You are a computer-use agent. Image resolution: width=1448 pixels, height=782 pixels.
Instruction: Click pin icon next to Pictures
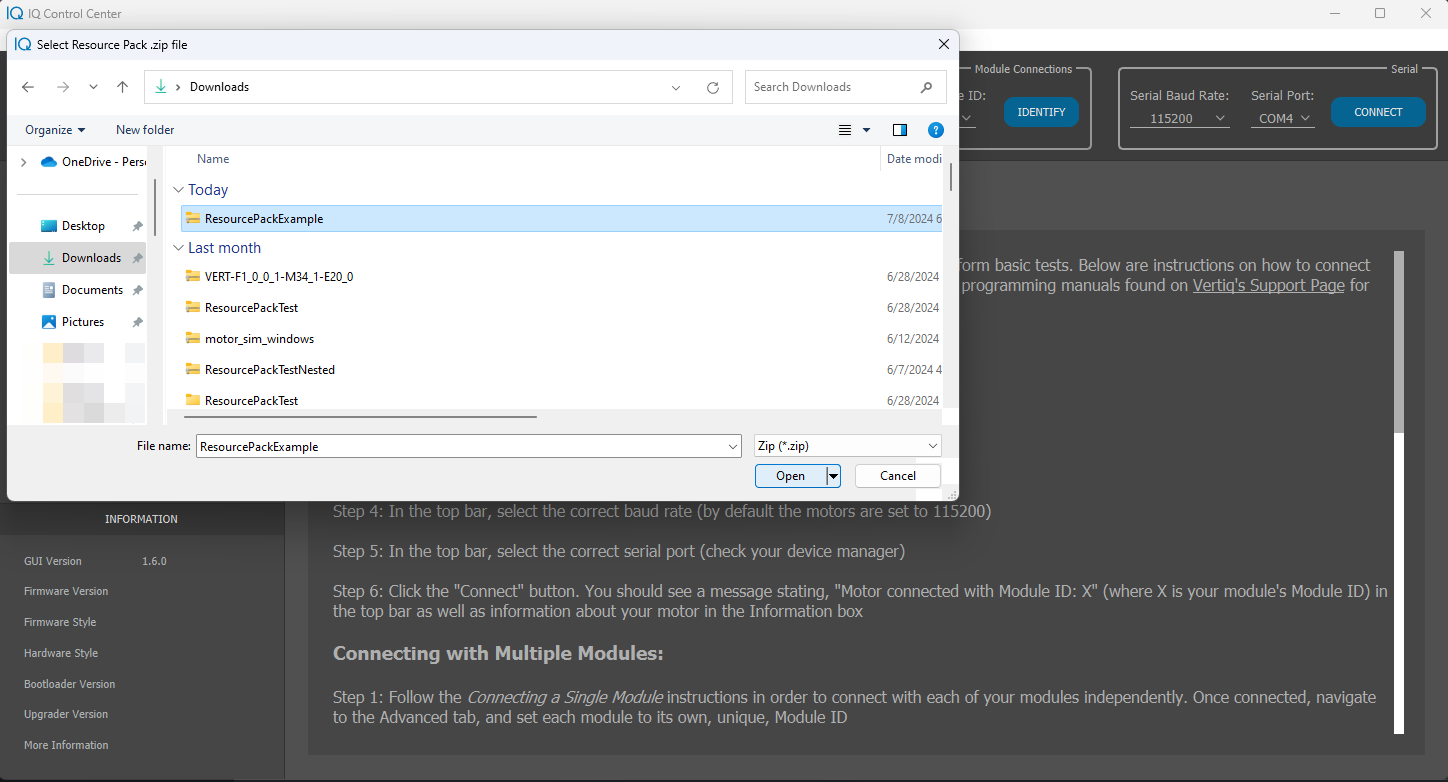pos(137,322)
